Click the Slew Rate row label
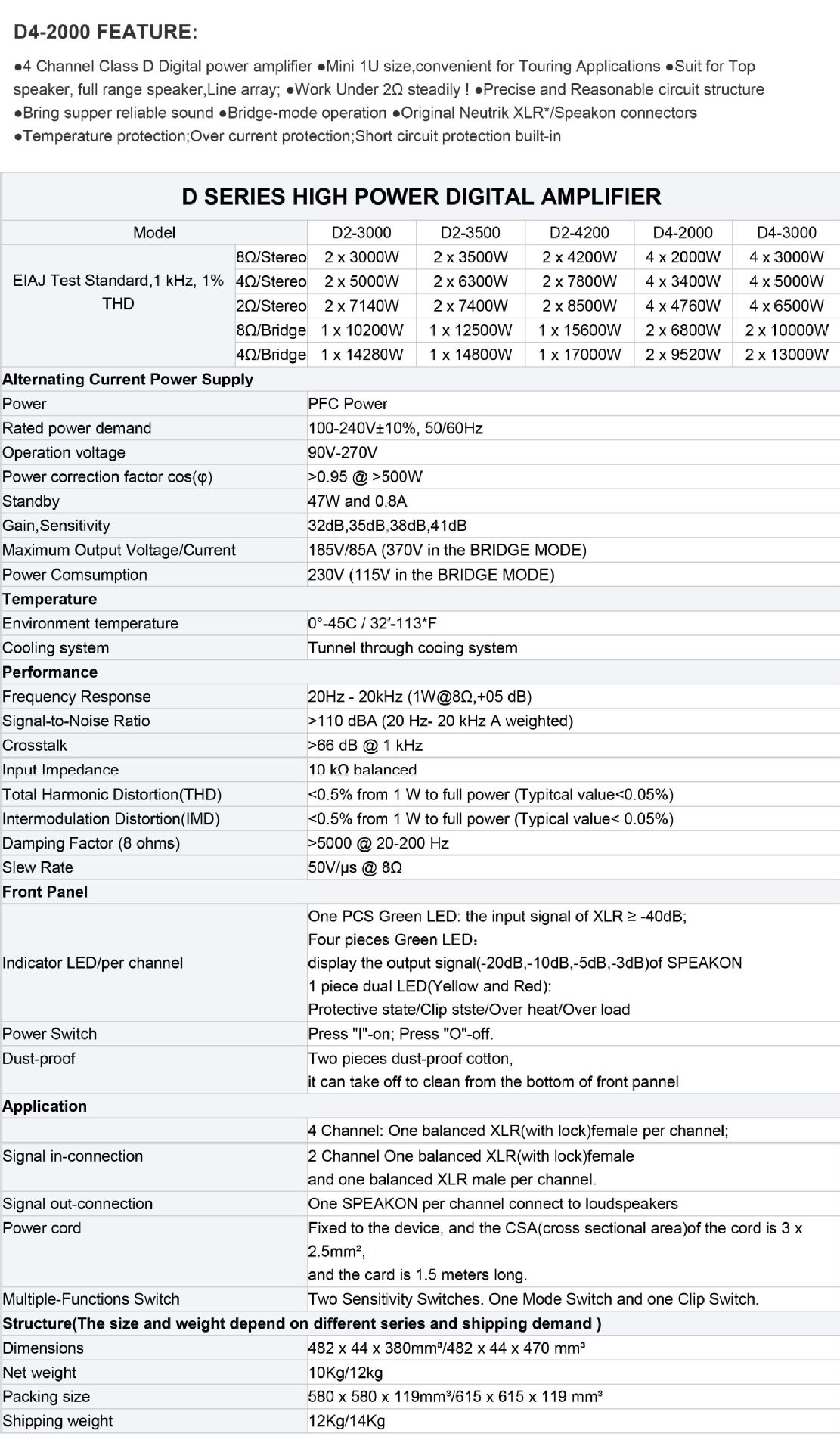The width and height of the screenshot is (840, 1452). (38, 867)
